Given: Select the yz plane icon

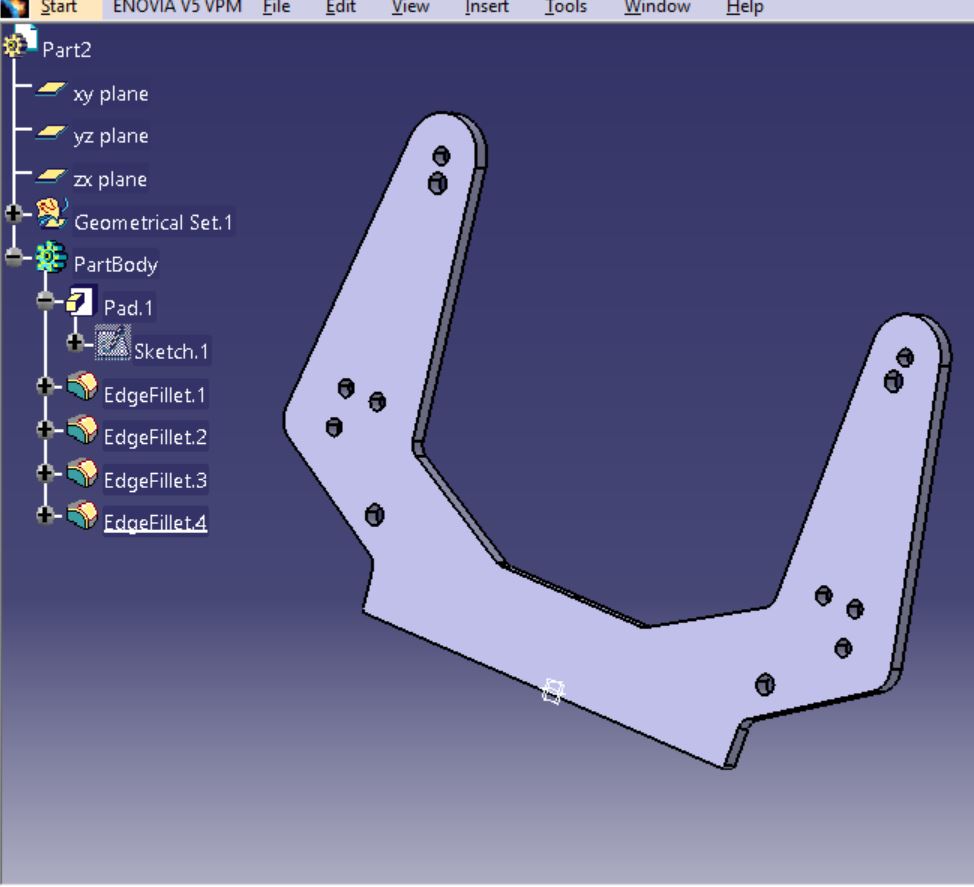Looking at the screenshot, I should (x=51, y=134).
